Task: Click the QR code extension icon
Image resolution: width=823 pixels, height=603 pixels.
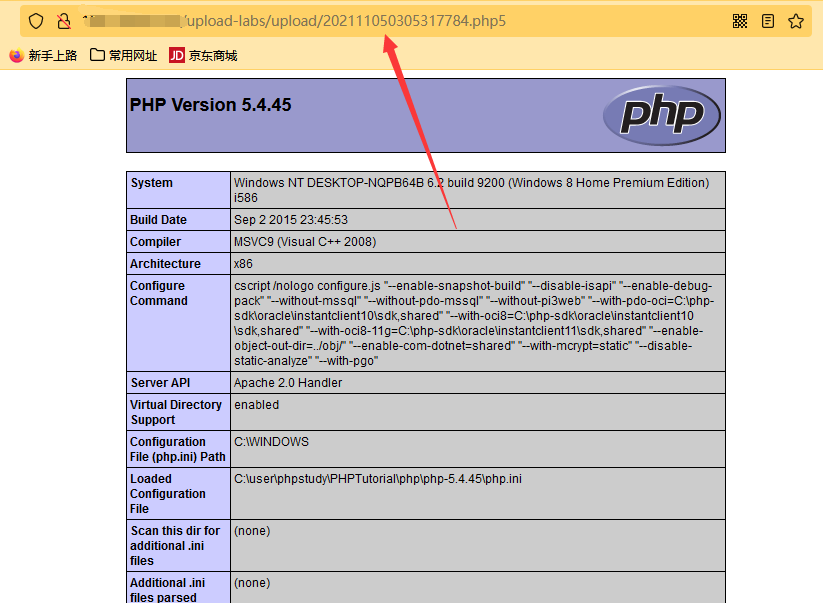Action: pyautogui.click(x=740, y=20)
